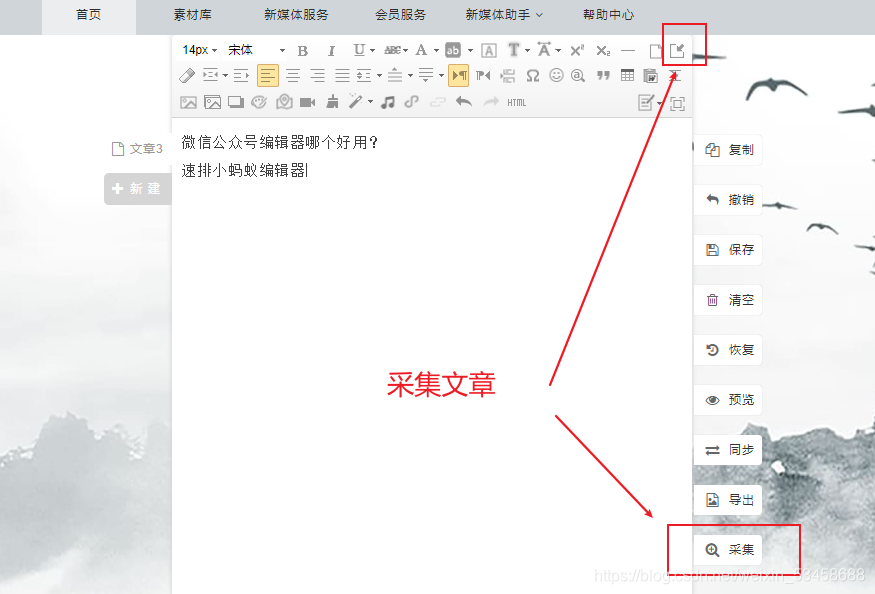The image size is (875, 594).
Task: Select 文章3 in the article list
Action: click(137, 148)
